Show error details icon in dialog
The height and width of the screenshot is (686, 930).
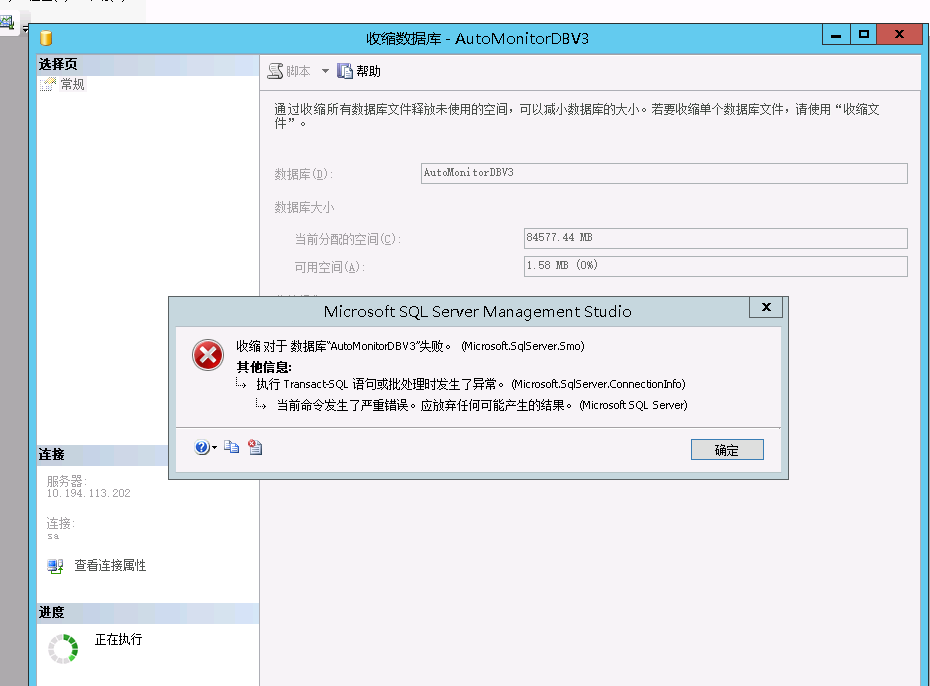[255, 447]
